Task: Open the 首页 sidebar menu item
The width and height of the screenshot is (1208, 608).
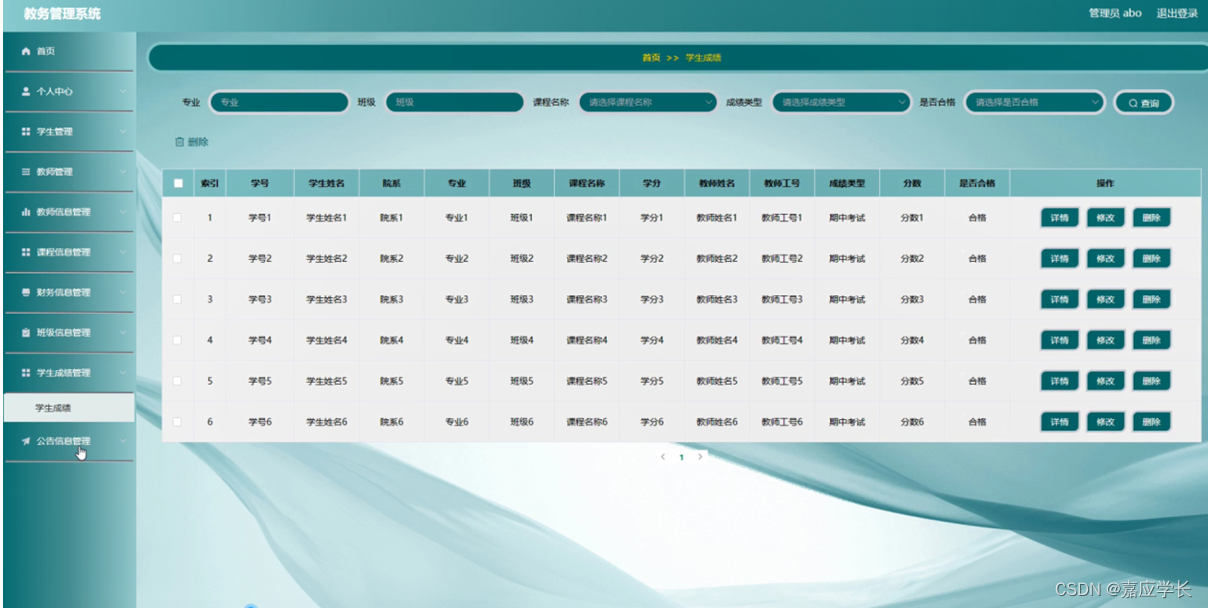Action: tap(68, 51)
